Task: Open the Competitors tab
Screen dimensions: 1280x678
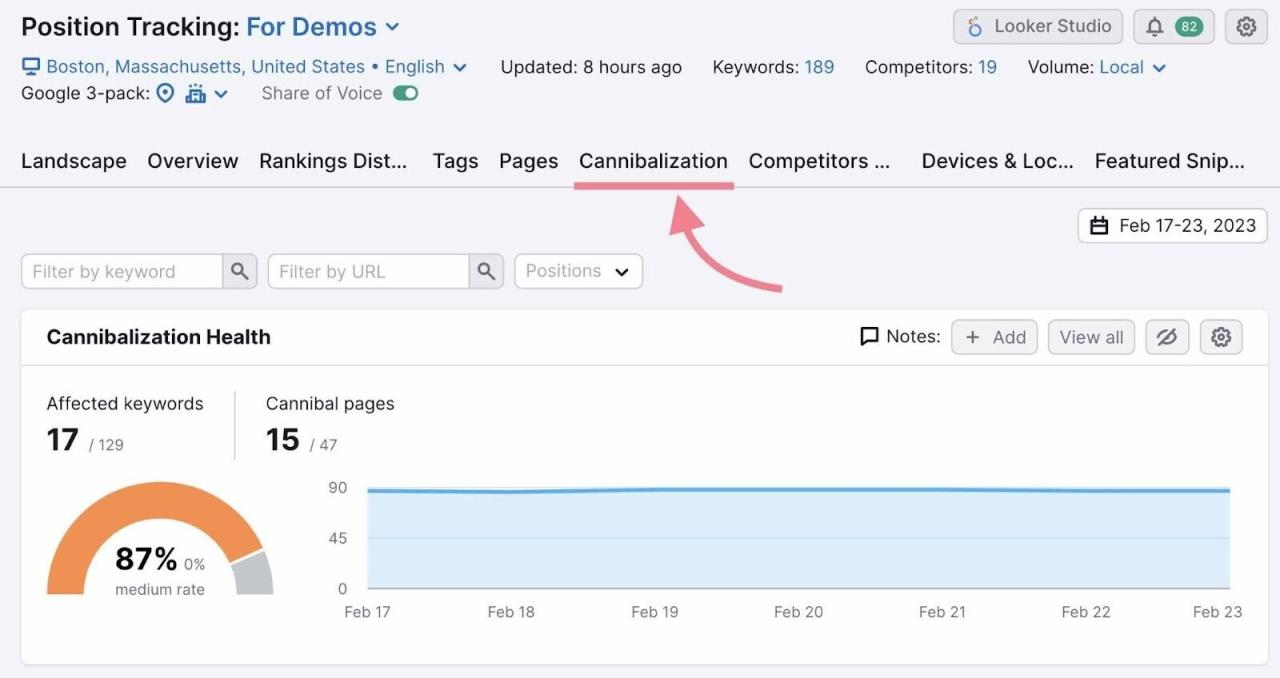Action: 820,161
